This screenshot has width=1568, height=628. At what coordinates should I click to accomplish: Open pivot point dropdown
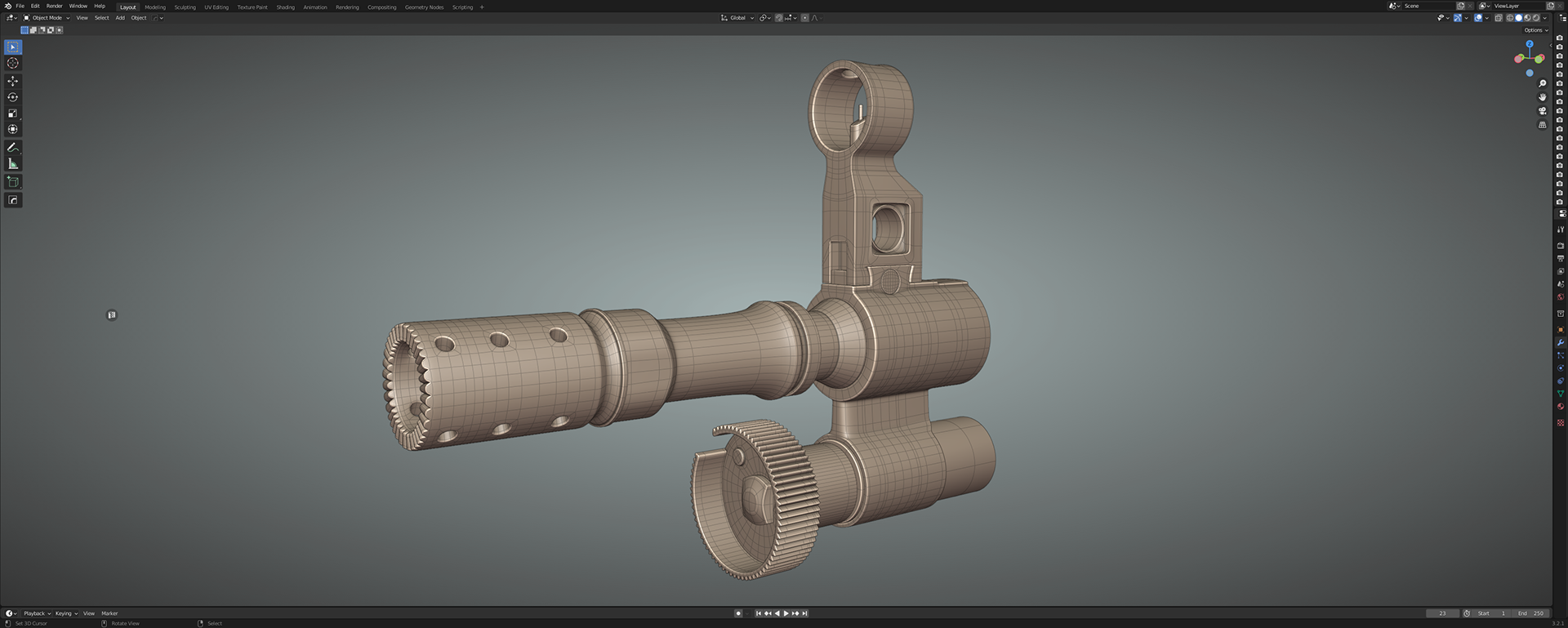pos(765,18)
